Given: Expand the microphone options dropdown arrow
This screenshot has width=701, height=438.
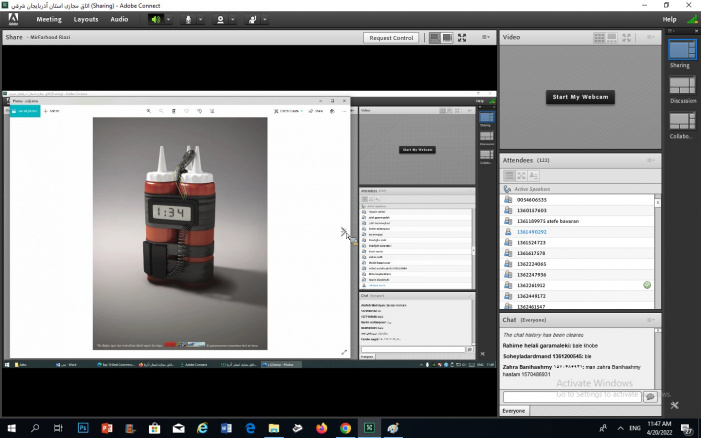Looking at the screenshot, I should coord(200,19).
